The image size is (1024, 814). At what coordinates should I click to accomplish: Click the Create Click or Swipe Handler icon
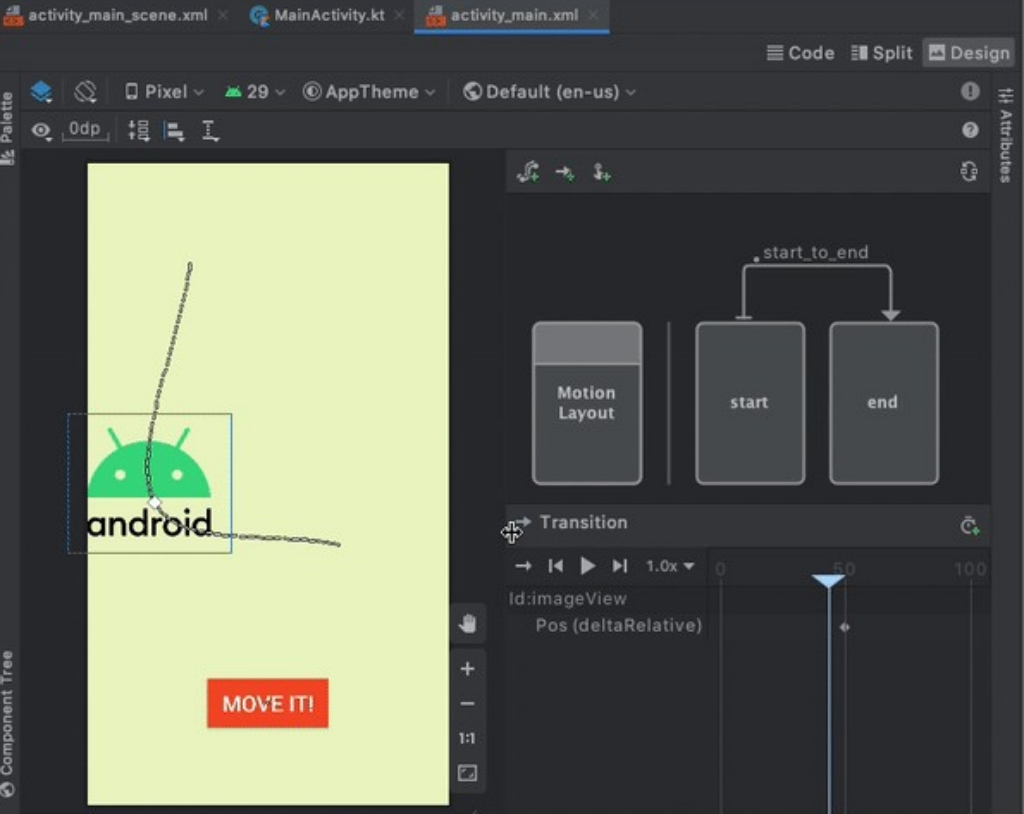pyautogui.click(x=601, y=171)
